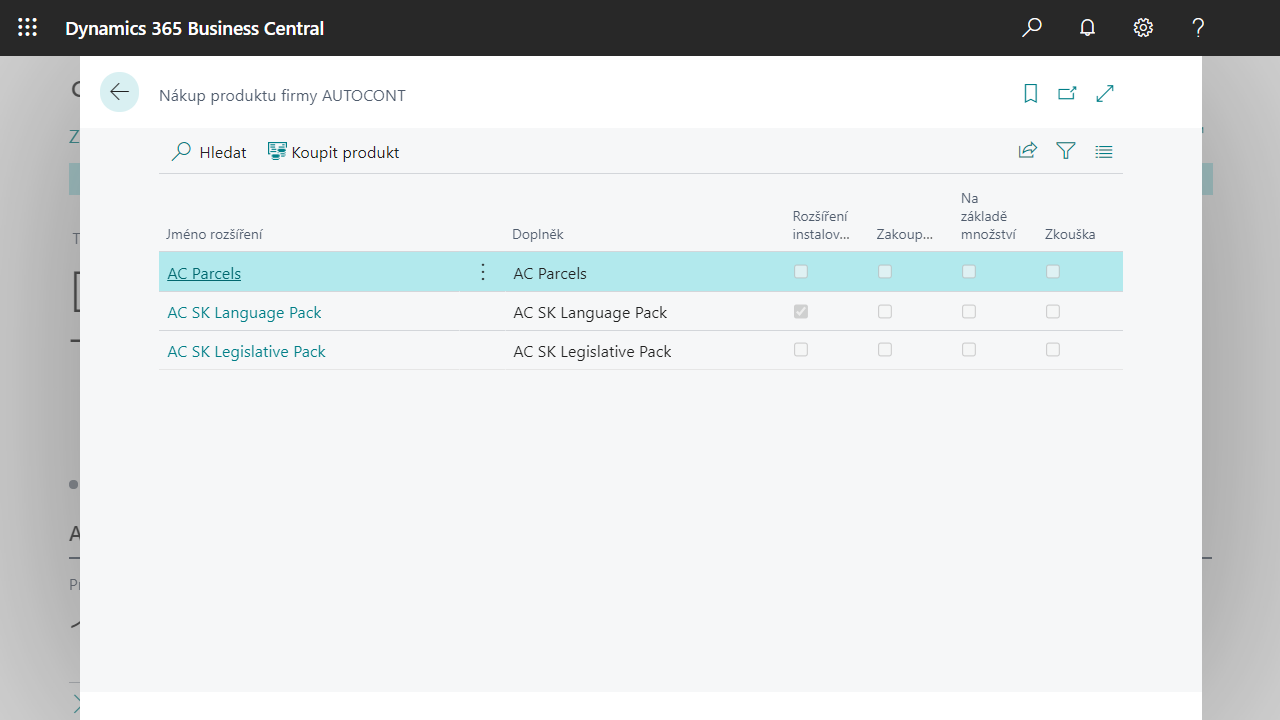Screen dimensions: 1280x720
Task: Open the filter pane icon
Action: [x=1065, y=150]
